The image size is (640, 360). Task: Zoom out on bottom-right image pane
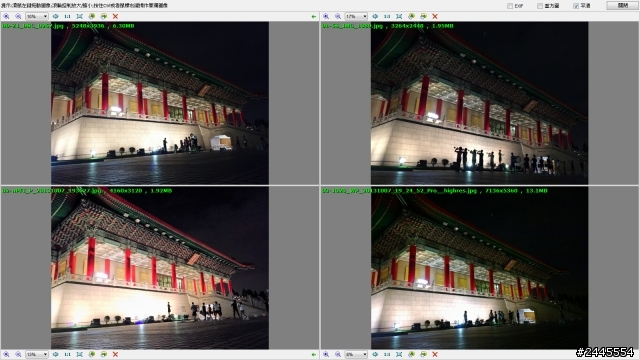coord(338,354)
